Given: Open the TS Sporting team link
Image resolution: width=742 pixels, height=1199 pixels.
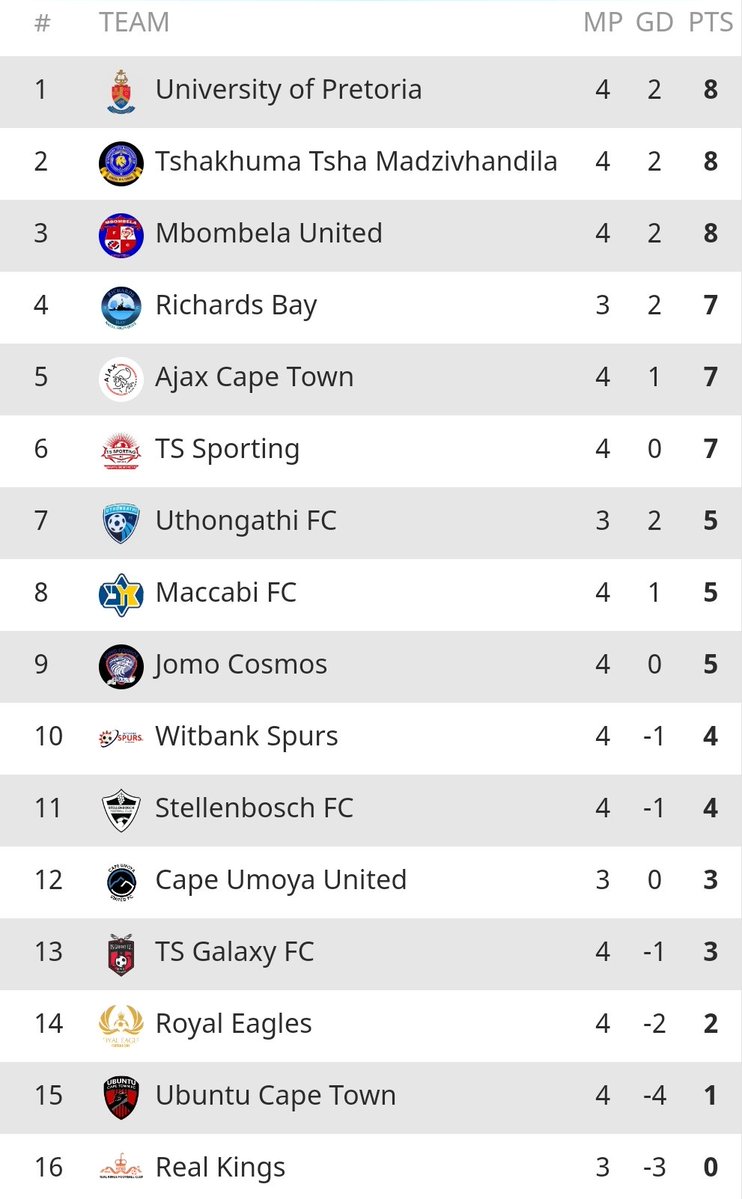Looking at the screenshot, I should click(x=227, y=449).
